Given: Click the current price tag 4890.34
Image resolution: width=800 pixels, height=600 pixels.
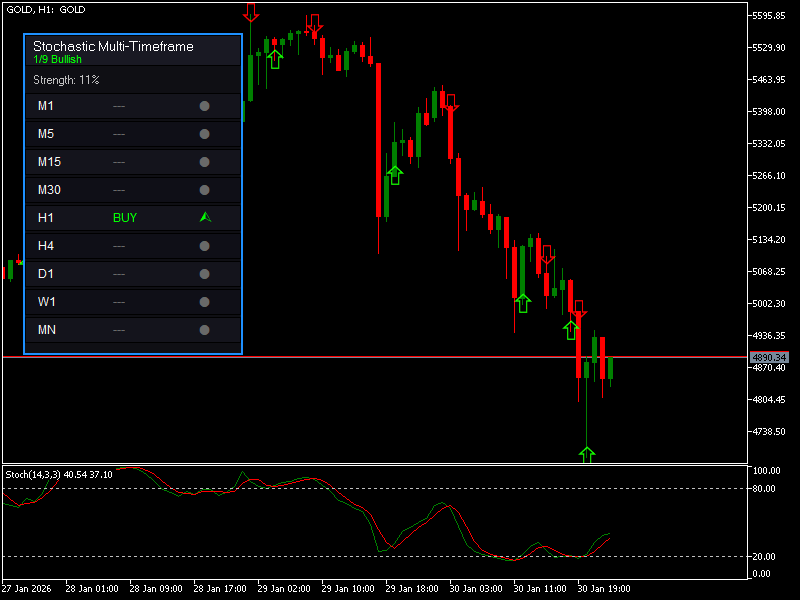Looking at the screenshot, I should point(769,357).
